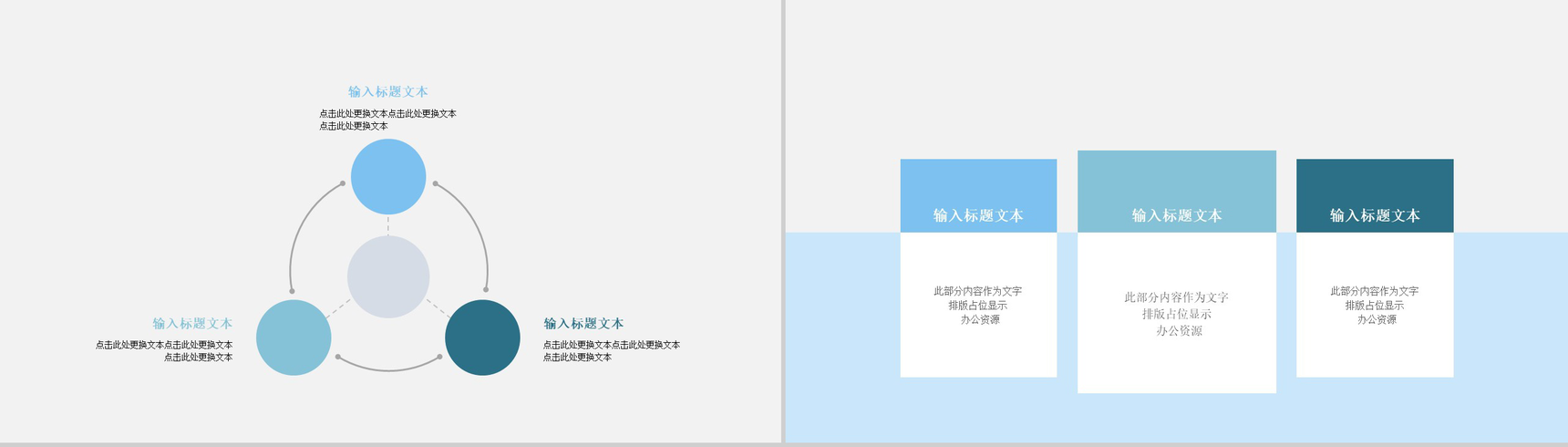Screen dimensions: 1568x447
Task: Click the body text in the card under the light blue header
Action: pos(978,306)
